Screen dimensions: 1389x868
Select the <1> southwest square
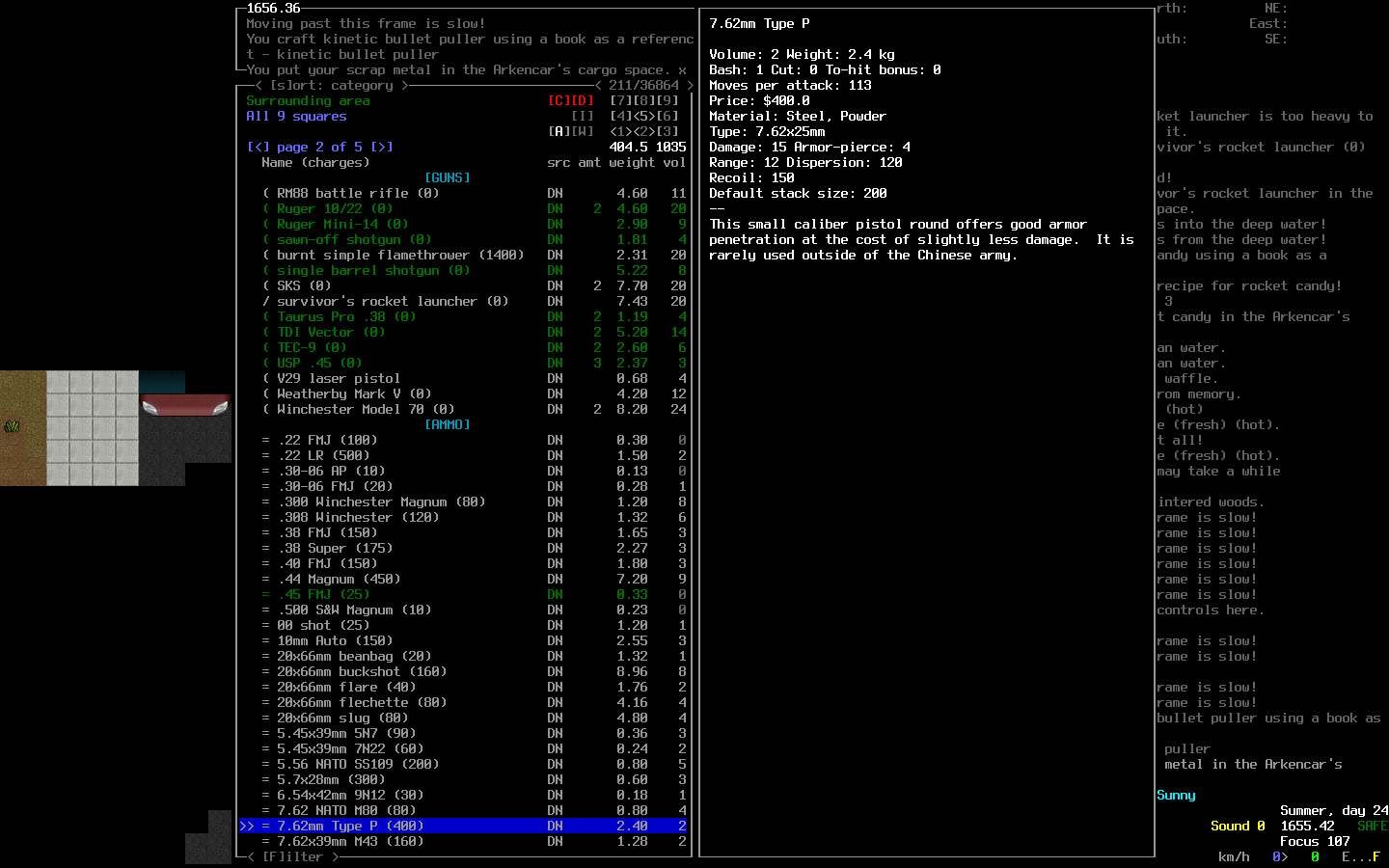[621, 131]
